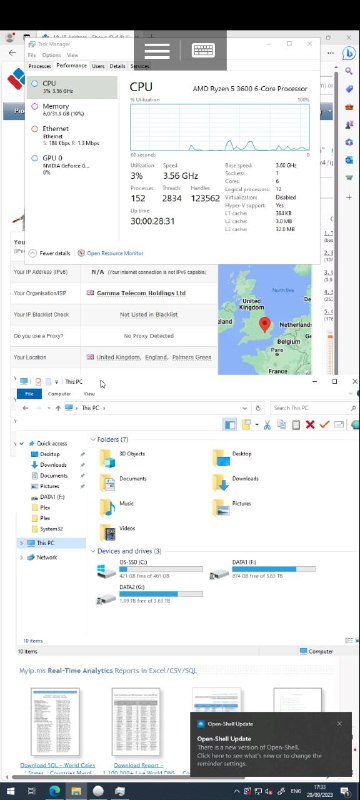Open the DATA2 (G:) drive
360x800 pixels.
point(149,594)
